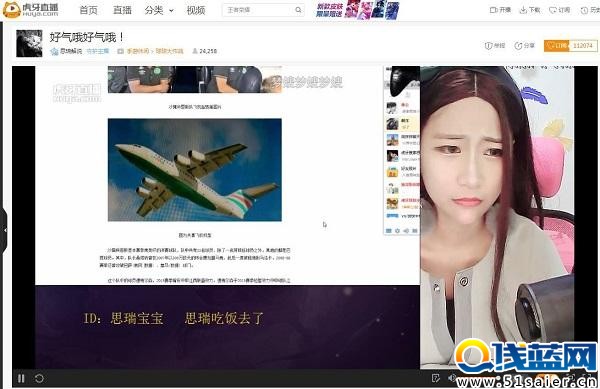Go to the 首页 nav item

pos(88,10)
